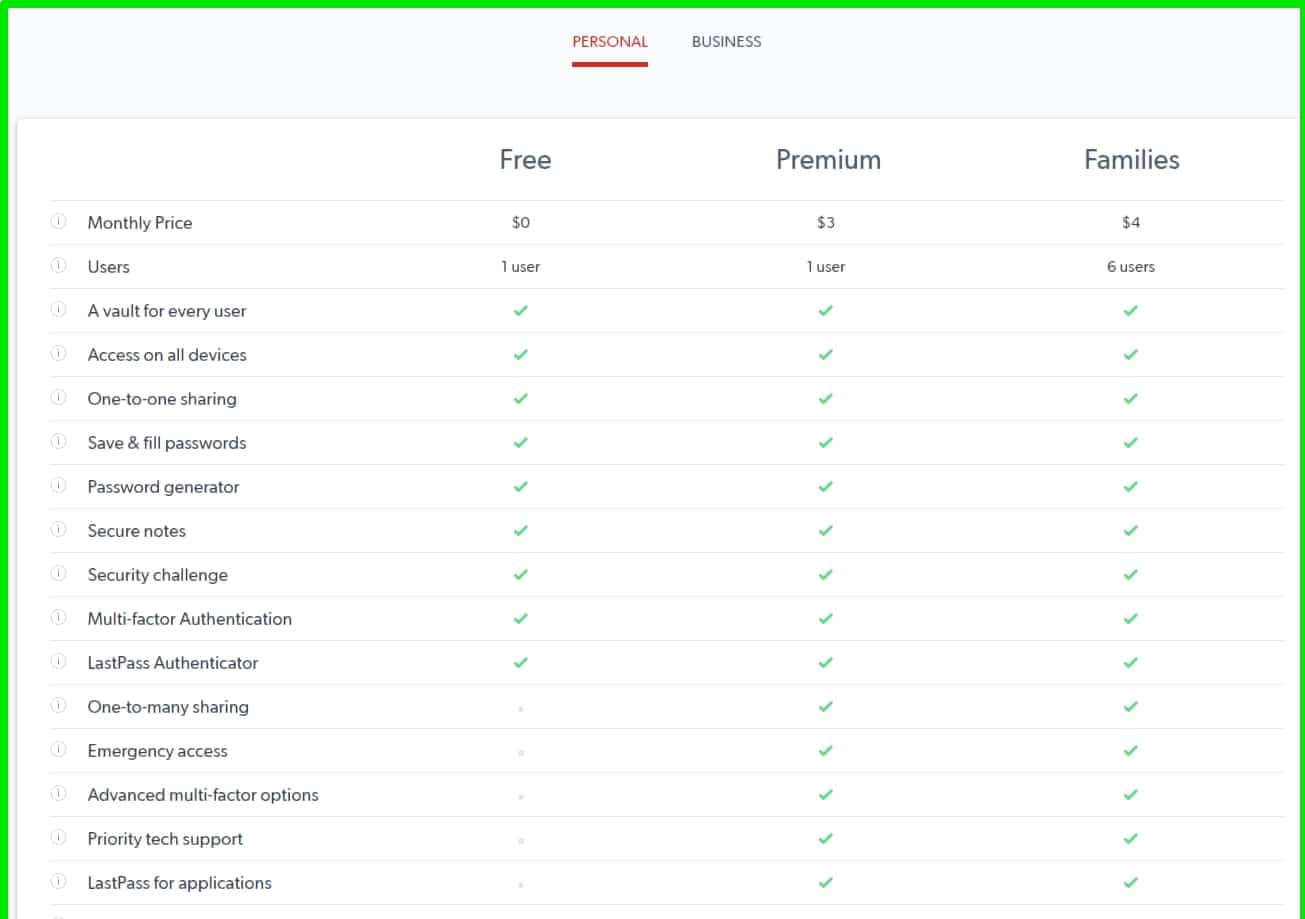Screen dimensions: 1305x919
Task: Show info for Secure notes
Action: click(x=58, y=529)
